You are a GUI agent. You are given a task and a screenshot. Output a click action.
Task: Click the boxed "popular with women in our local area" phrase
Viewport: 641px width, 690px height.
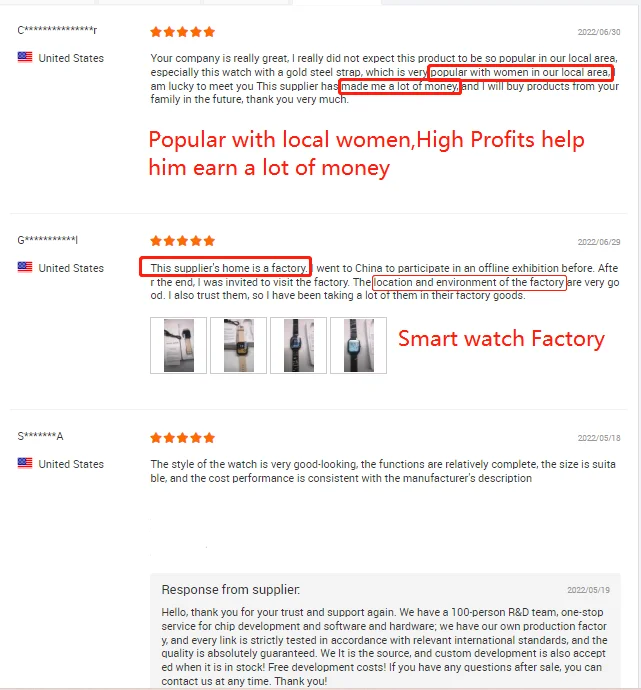(521, 72)
